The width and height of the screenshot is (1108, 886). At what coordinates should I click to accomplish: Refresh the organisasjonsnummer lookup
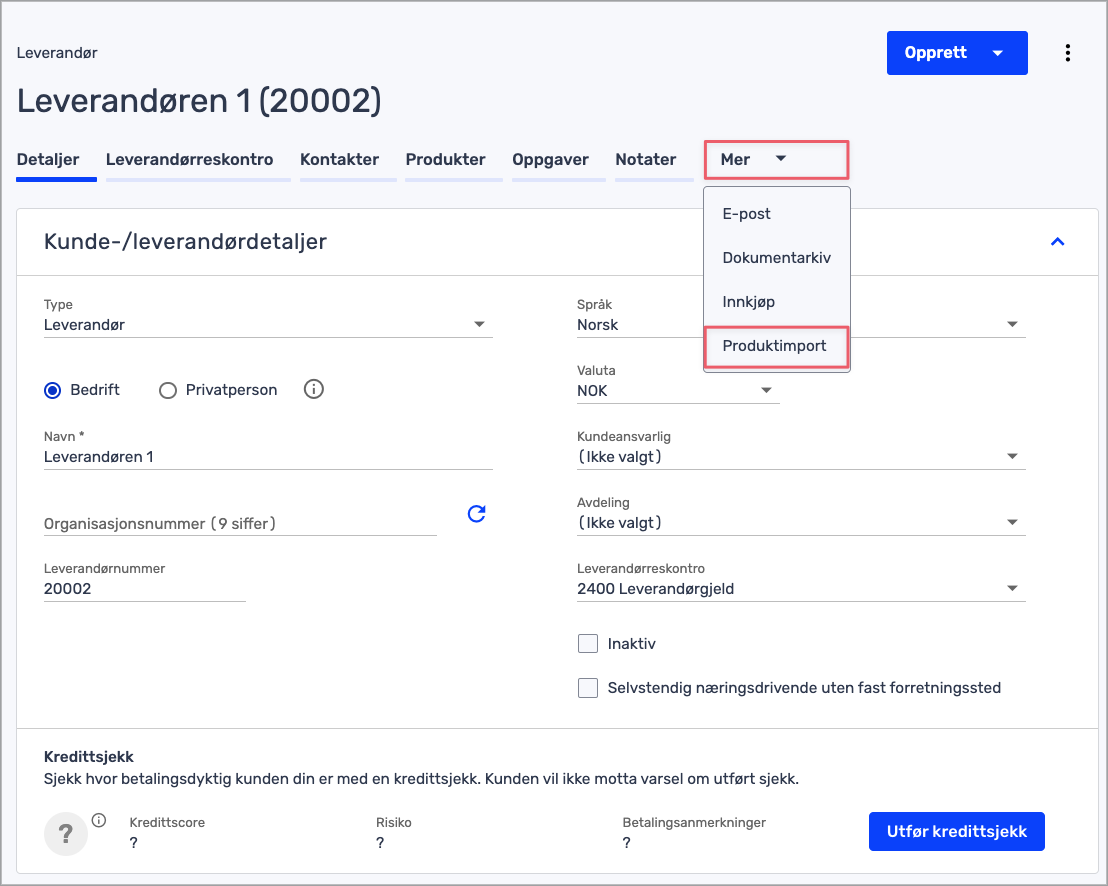(x=477, y=514)
